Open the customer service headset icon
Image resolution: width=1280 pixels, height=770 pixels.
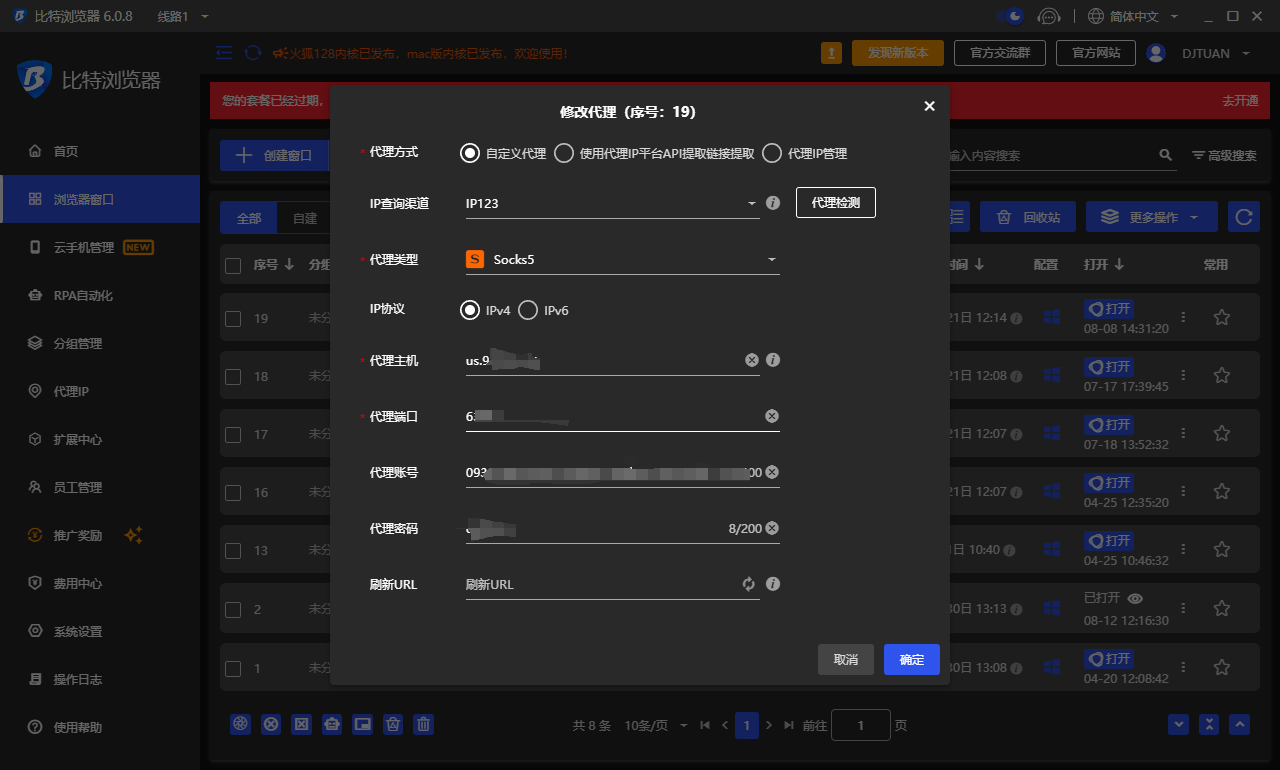[x=1048, y=16]
